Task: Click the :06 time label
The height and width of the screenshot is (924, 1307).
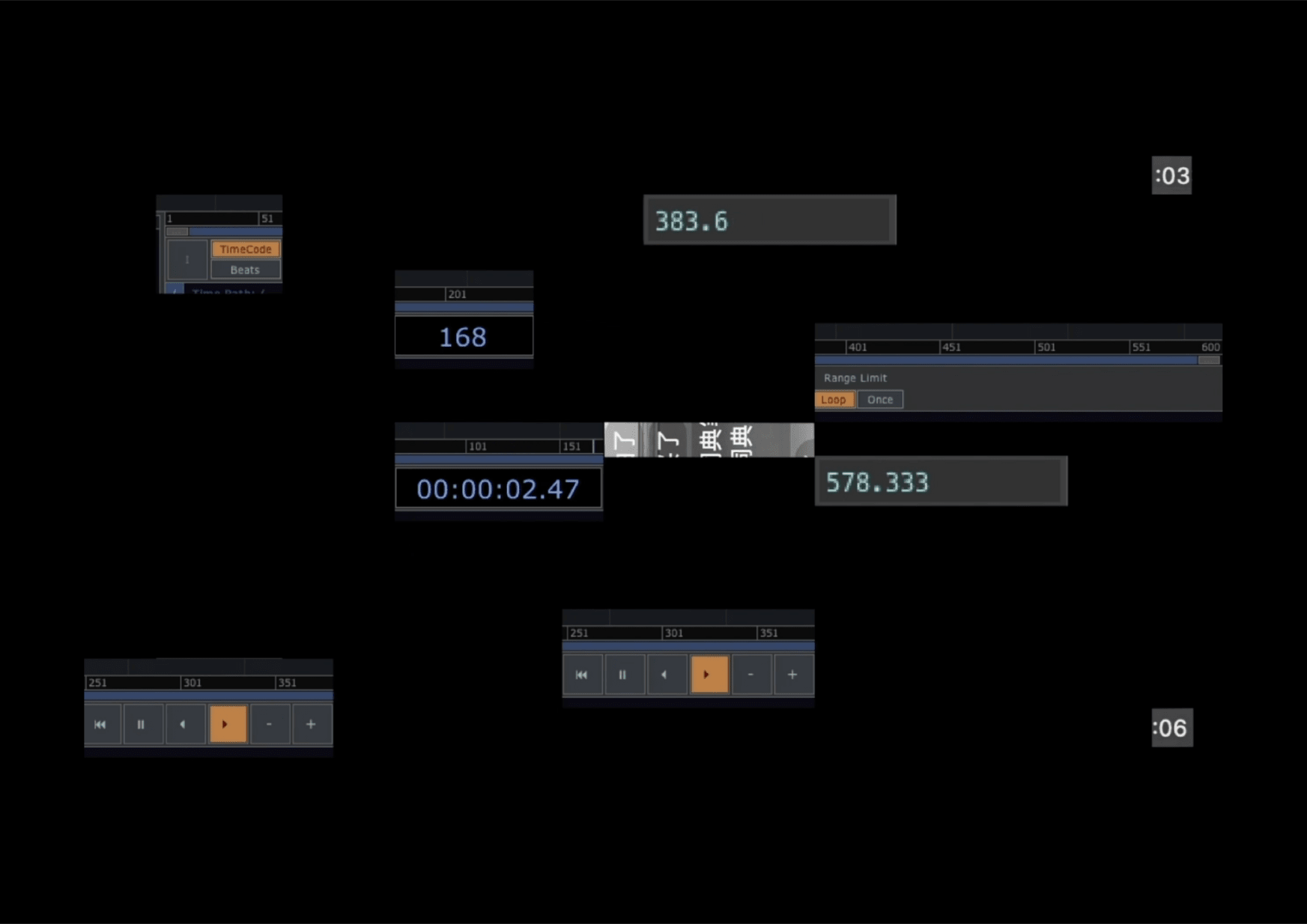Action: 1172,727
